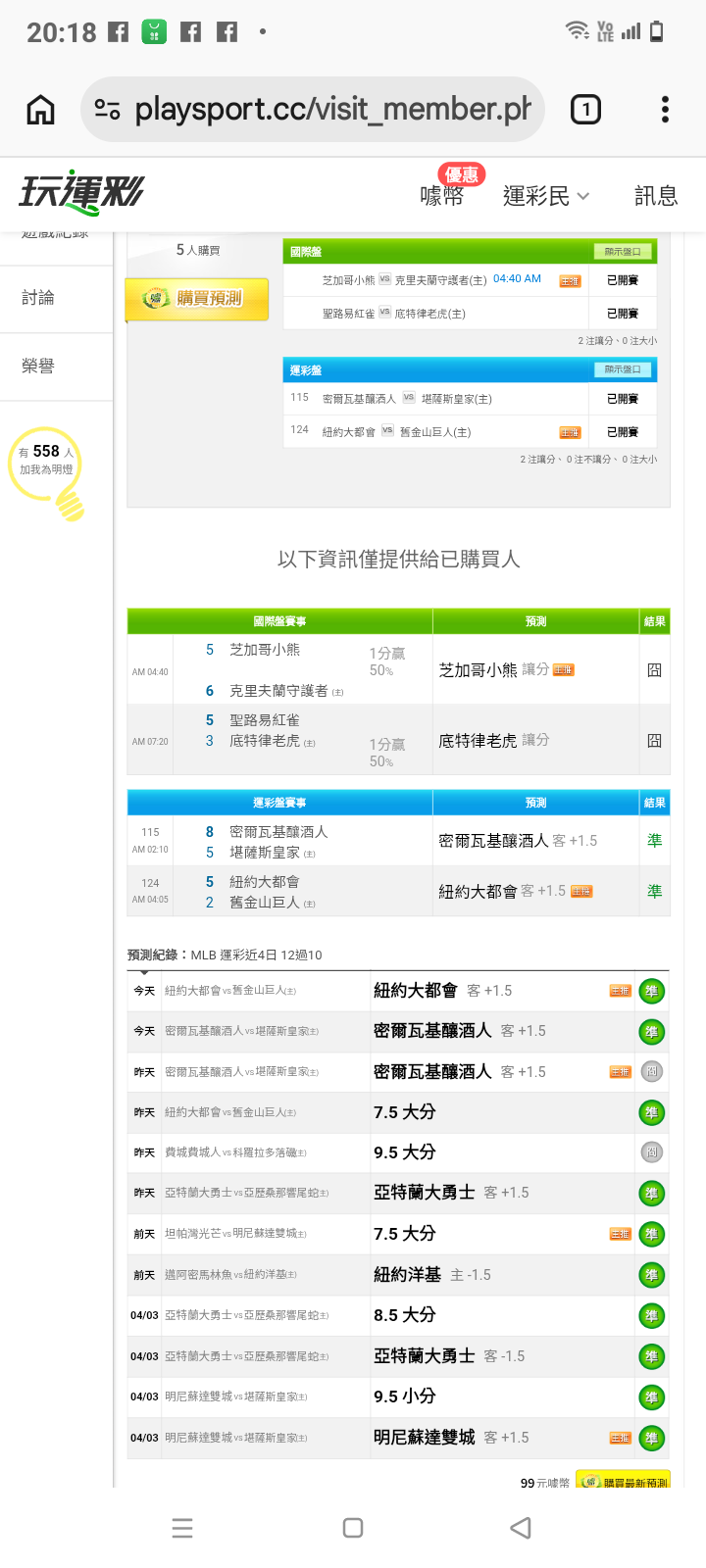Screen dimensions: 706x1568
Task: Tap Android home navigation button
Action: click(x=353, y=1528)
